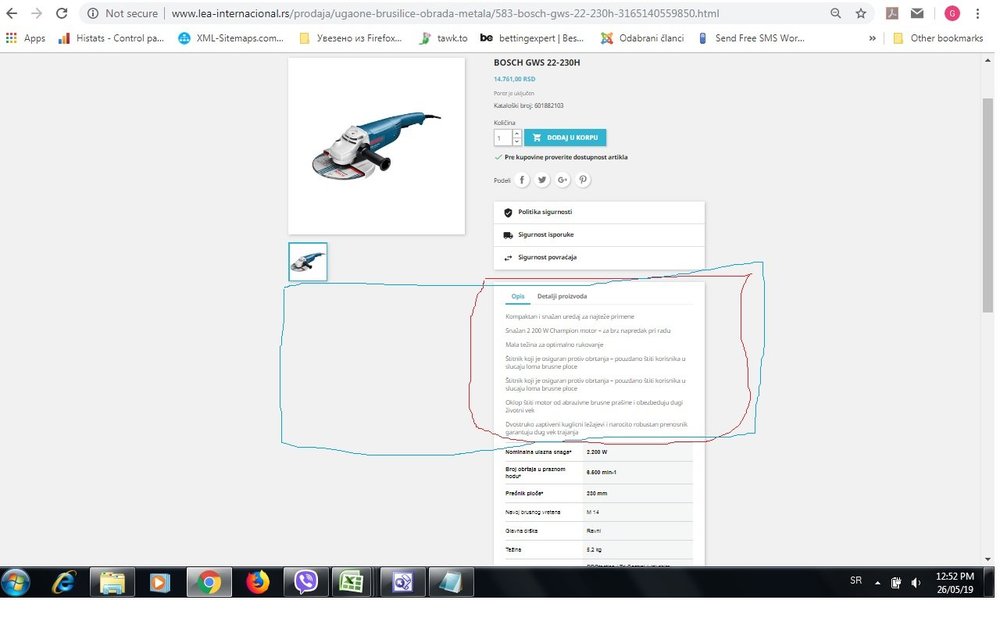
Task: Open the volume speaker tray icon
Action: pos(916,583)
